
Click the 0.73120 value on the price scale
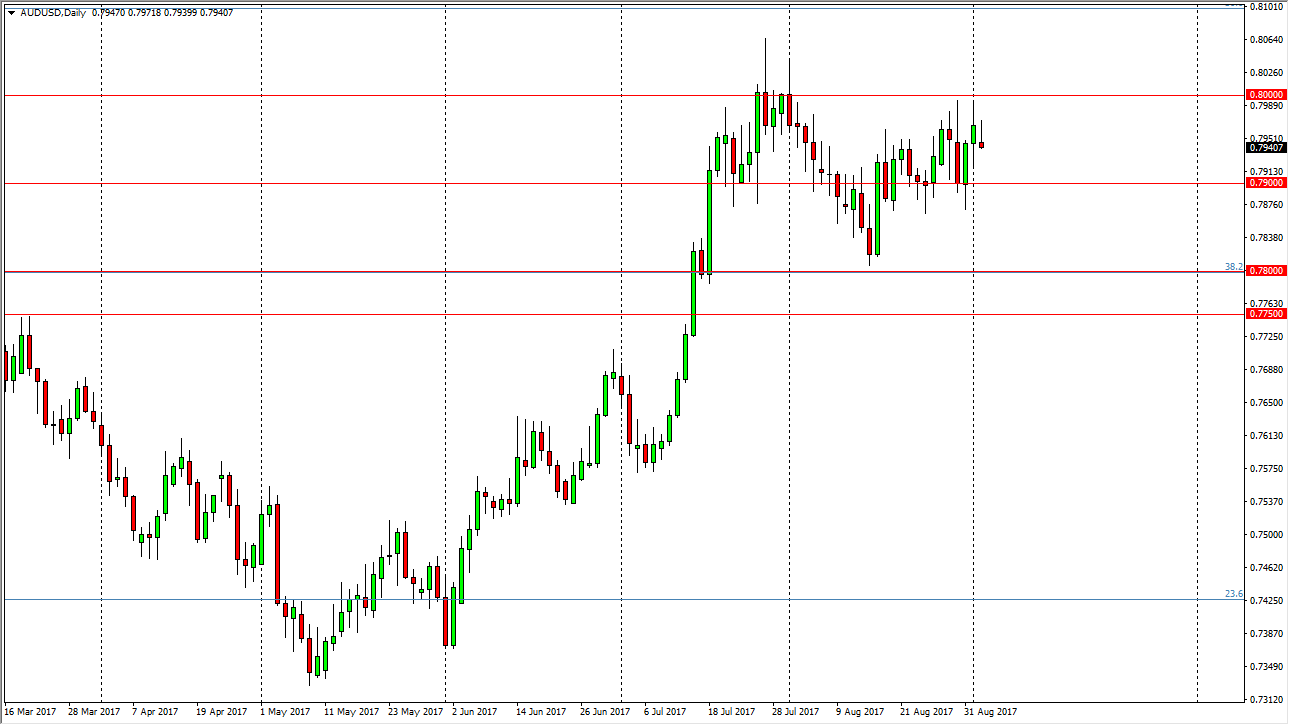(x=1265, y=699)
